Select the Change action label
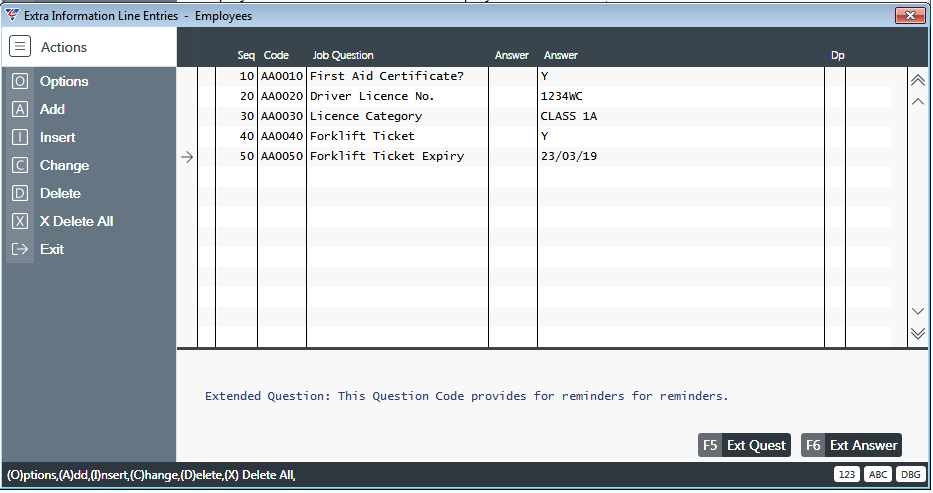The height and width of the screenshot is (493, 933). (x=64, y=165)
